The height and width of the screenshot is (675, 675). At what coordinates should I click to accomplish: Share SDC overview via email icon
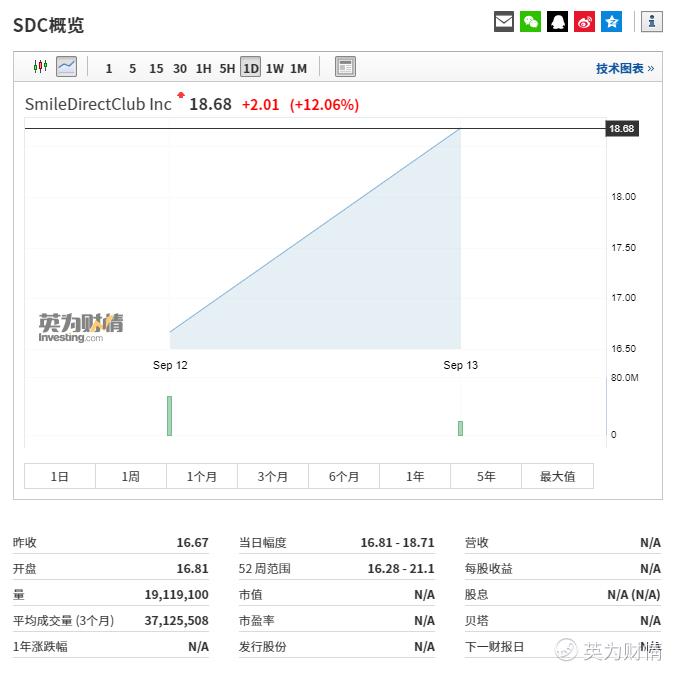pos(504,22)
